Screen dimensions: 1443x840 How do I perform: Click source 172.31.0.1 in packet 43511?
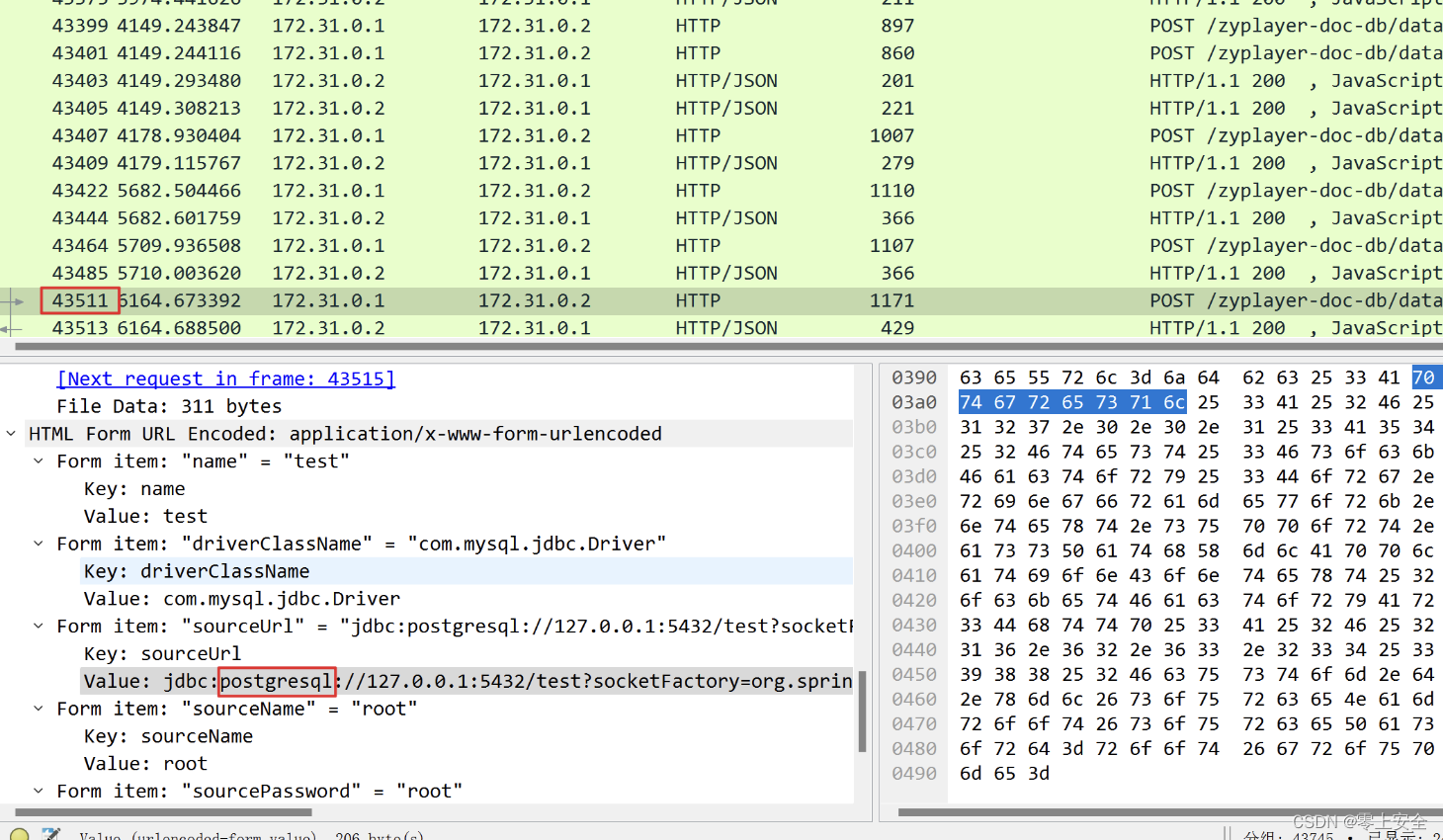(x=329, y=300)
